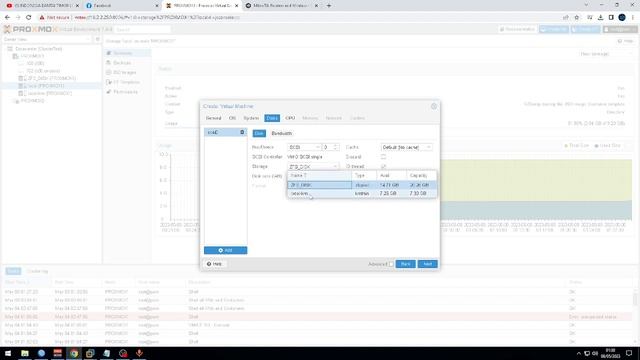Show hidden system tray icons
Image resolution: width=640 pixels, height=360 pixels.
(x=578, y=353)
